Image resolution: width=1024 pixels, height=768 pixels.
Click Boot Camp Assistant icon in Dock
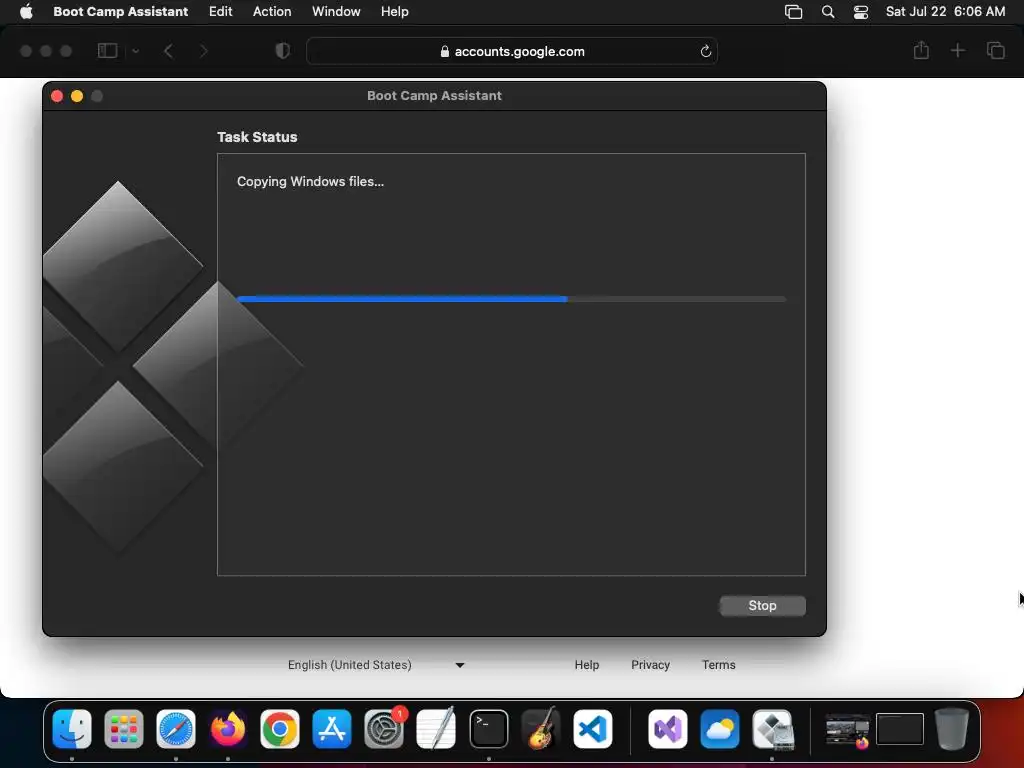pyautogui.click(x=772, y=729)
